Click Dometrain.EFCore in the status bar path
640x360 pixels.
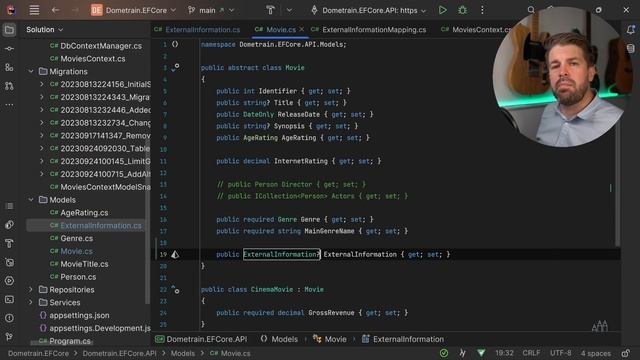coord(38,353)
